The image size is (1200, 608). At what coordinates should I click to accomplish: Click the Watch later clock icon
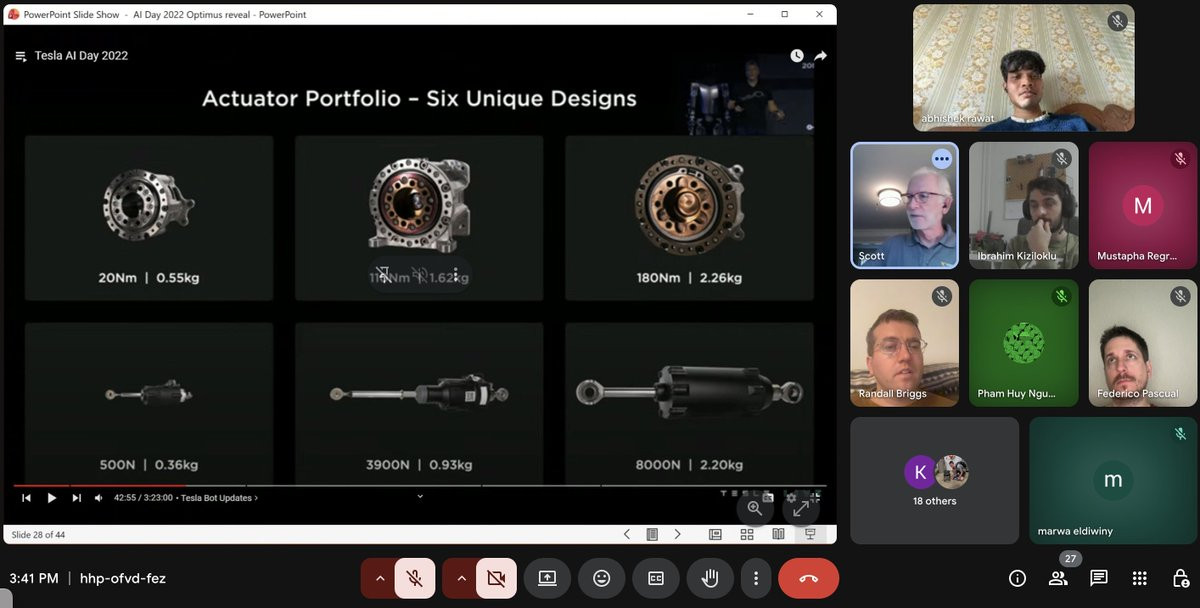[x=796, y=56]
